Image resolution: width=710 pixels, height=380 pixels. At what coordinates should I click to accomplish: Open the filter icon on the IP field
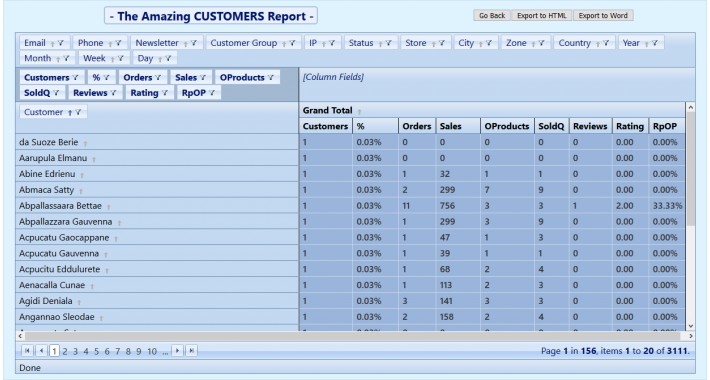(331, 43)
